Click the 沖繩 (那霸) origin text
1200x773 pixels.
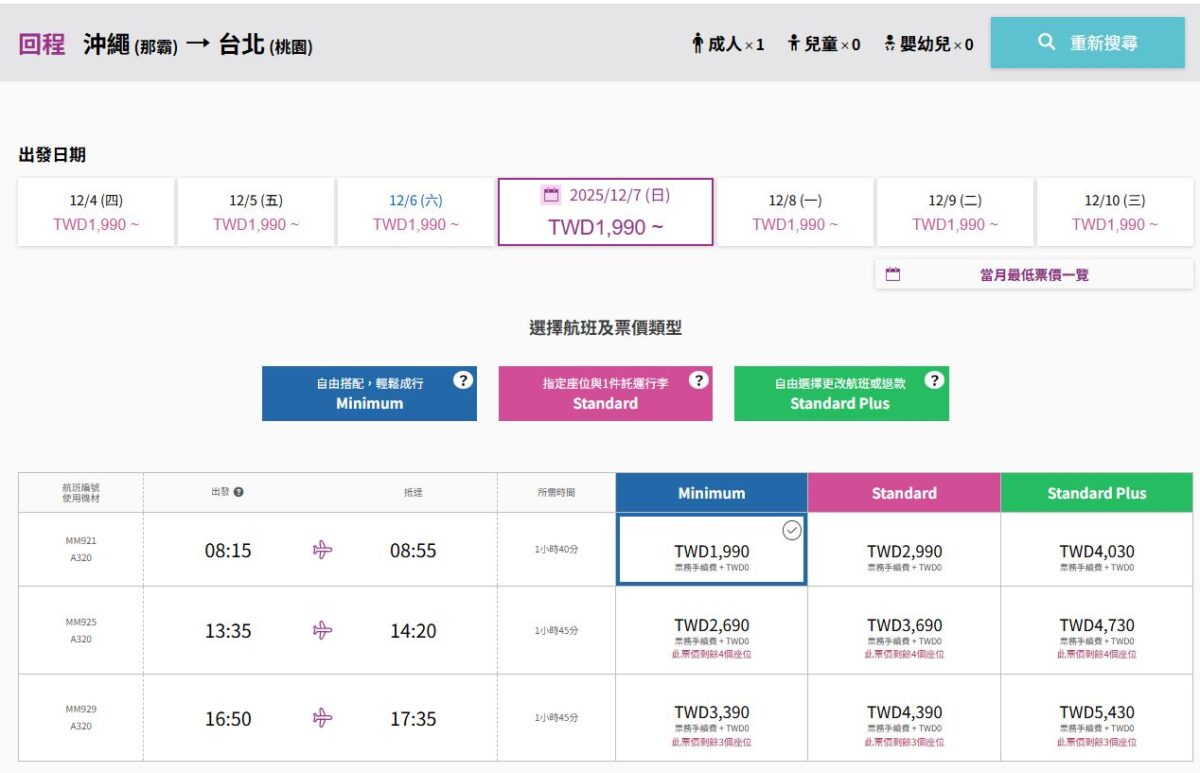click(x=130, y=45)
